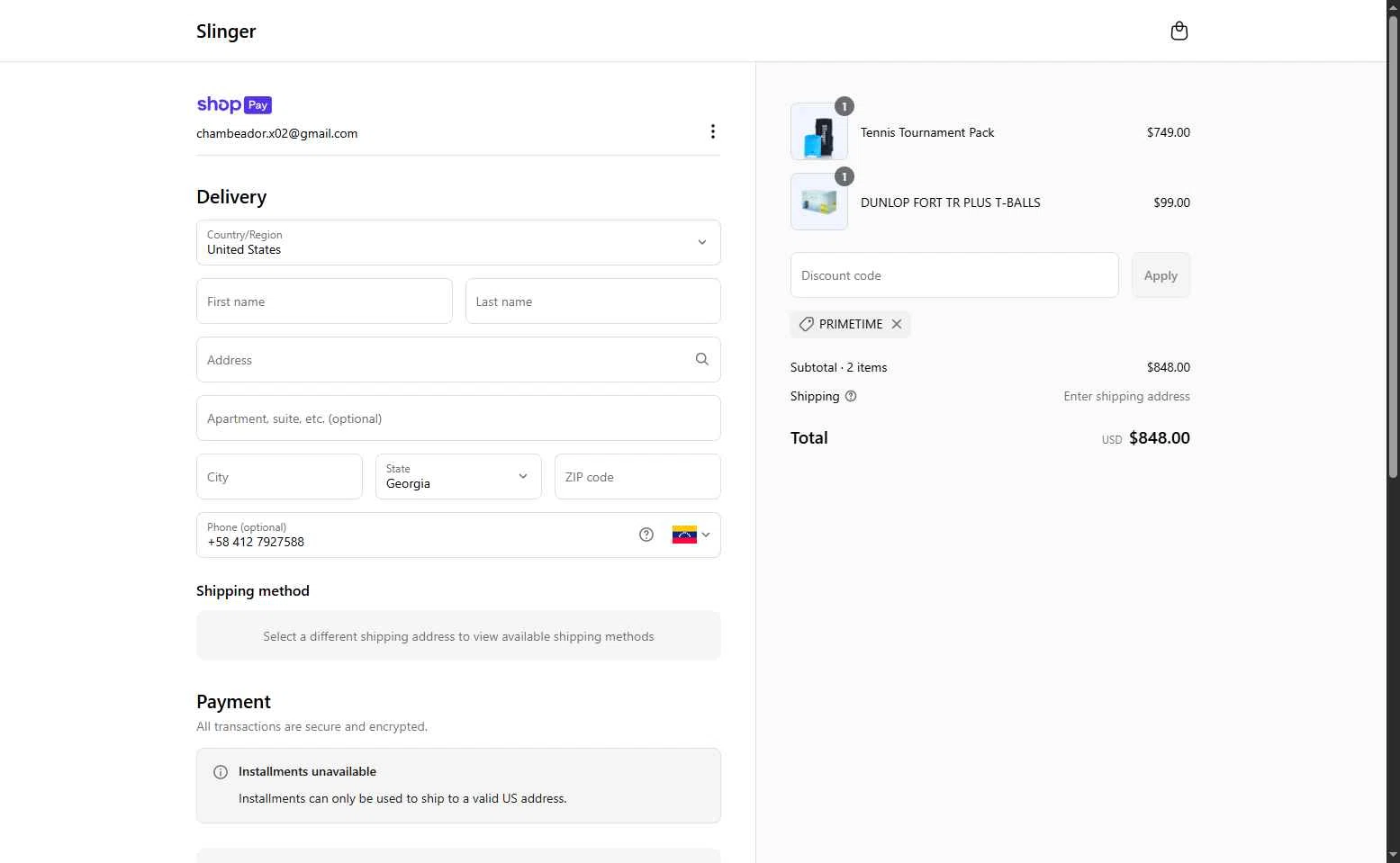Click the scrollbar down arrow
1400x863 pixels.
click(x=1393, y=854)
